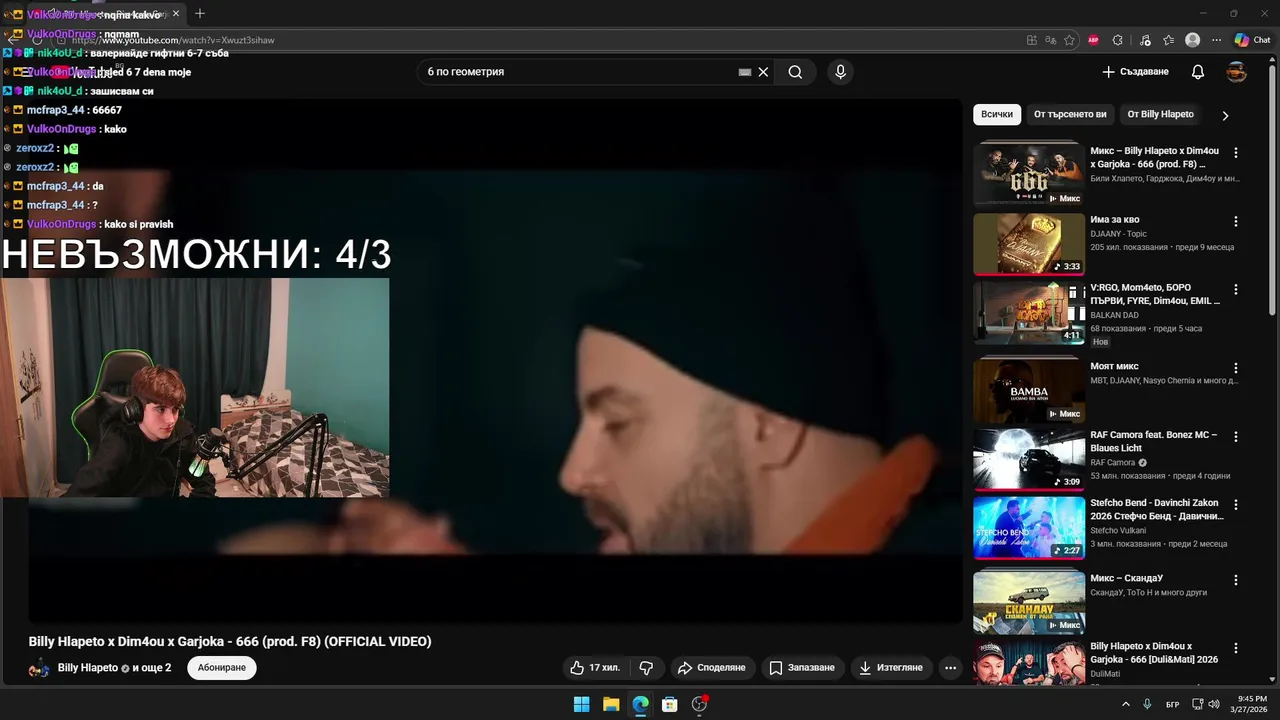Open options for 666 Duli&Mati video

click(x=1236, y=648)
